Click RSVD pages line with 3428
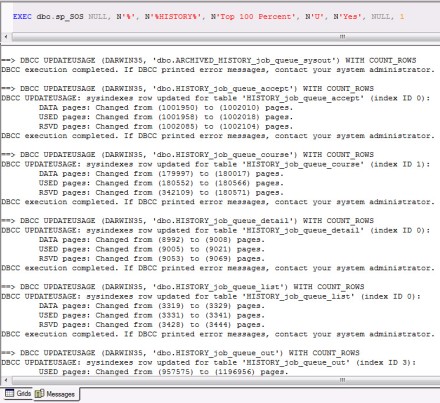The width and height of the screenshot is (440, 403). point(152,324)
